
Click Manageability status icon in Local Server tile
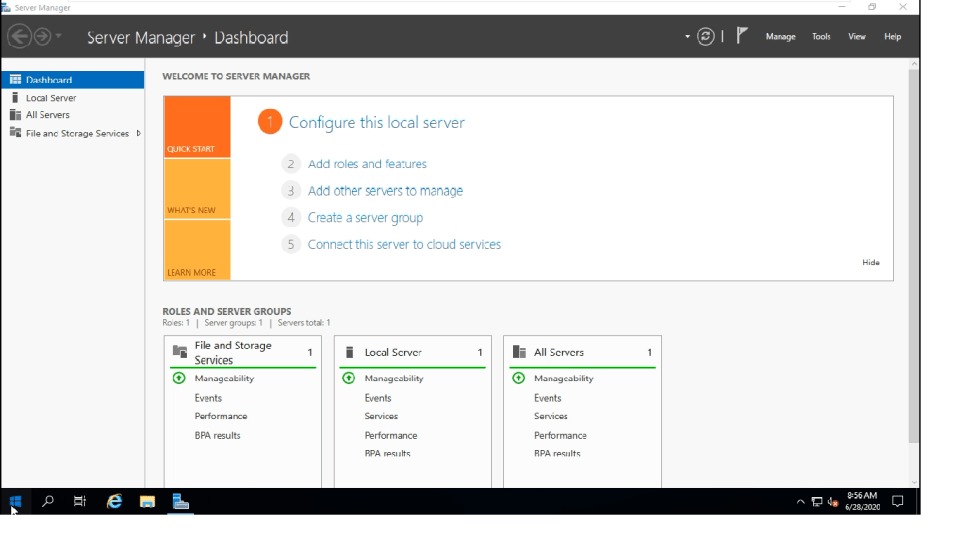click(348, 378)
